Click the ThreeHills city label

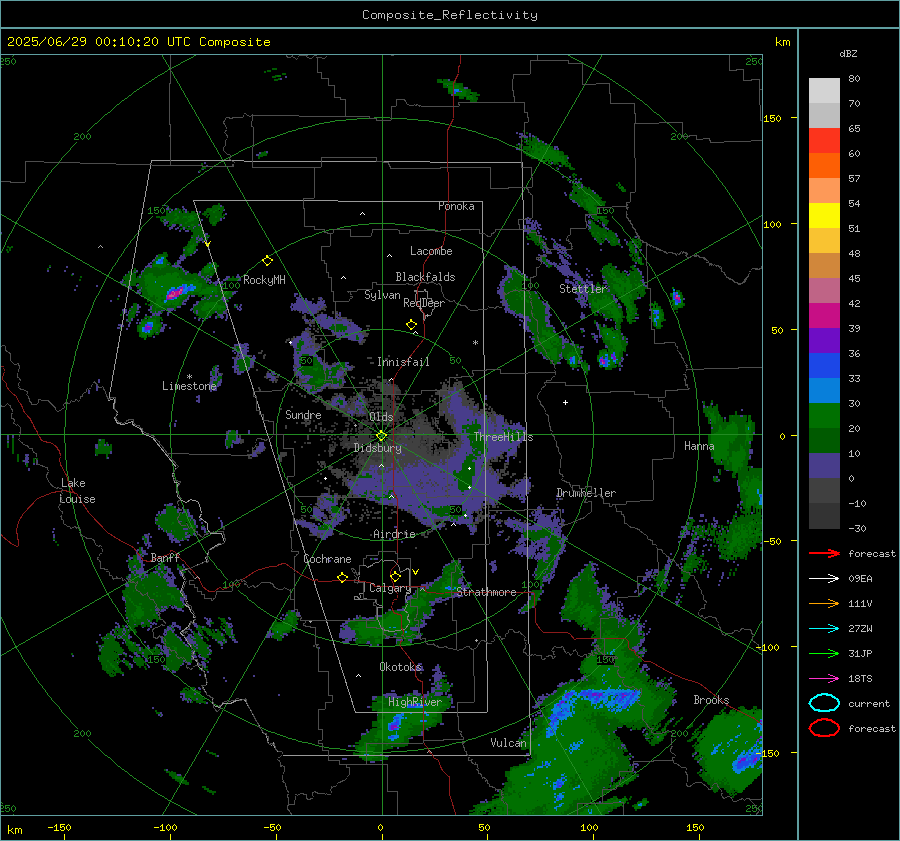503,437
